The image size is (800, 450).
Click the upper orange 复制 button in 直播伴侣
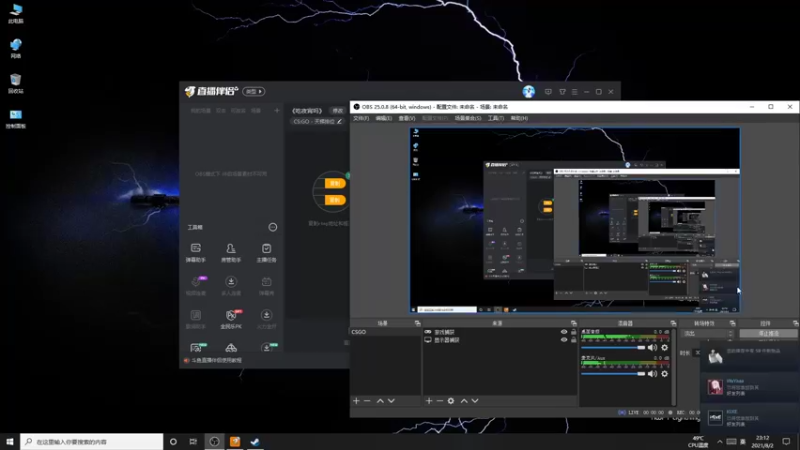pyautogui.click(x=335, y=183)
